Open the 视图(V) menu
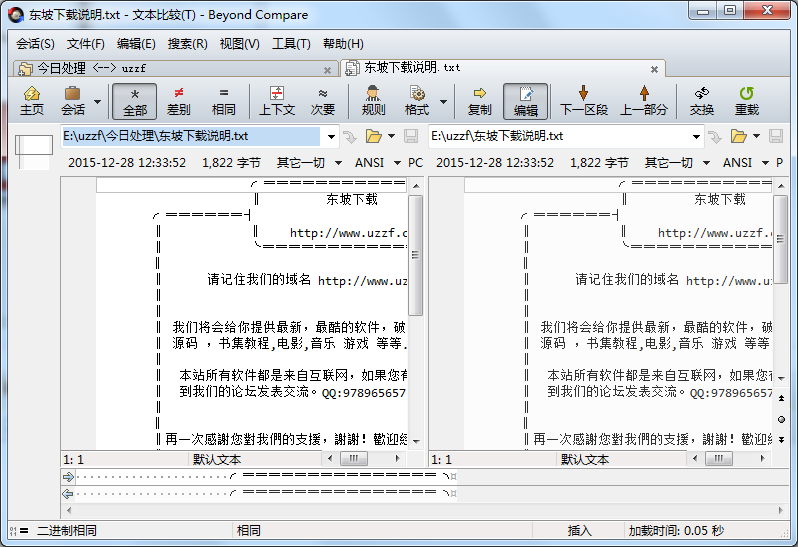This screenshot has width=798, height=547. [239, 44]
